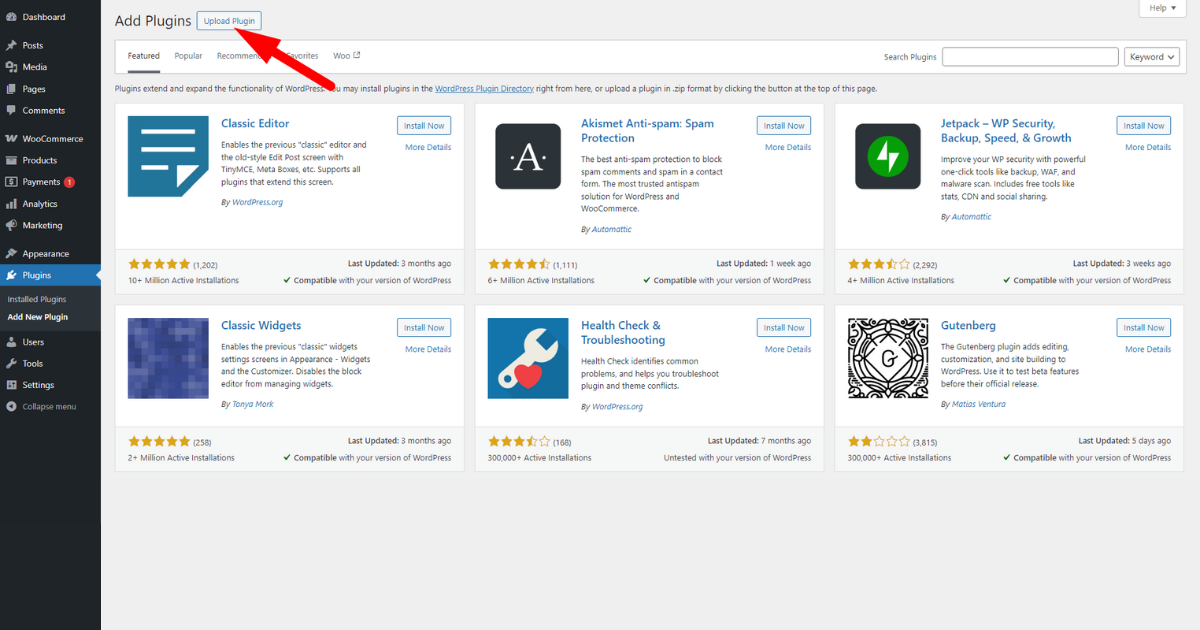This screenshot has width=1200, height=630.
Task: Open More Details for Gutenberg
Action: click(1148, 349)
